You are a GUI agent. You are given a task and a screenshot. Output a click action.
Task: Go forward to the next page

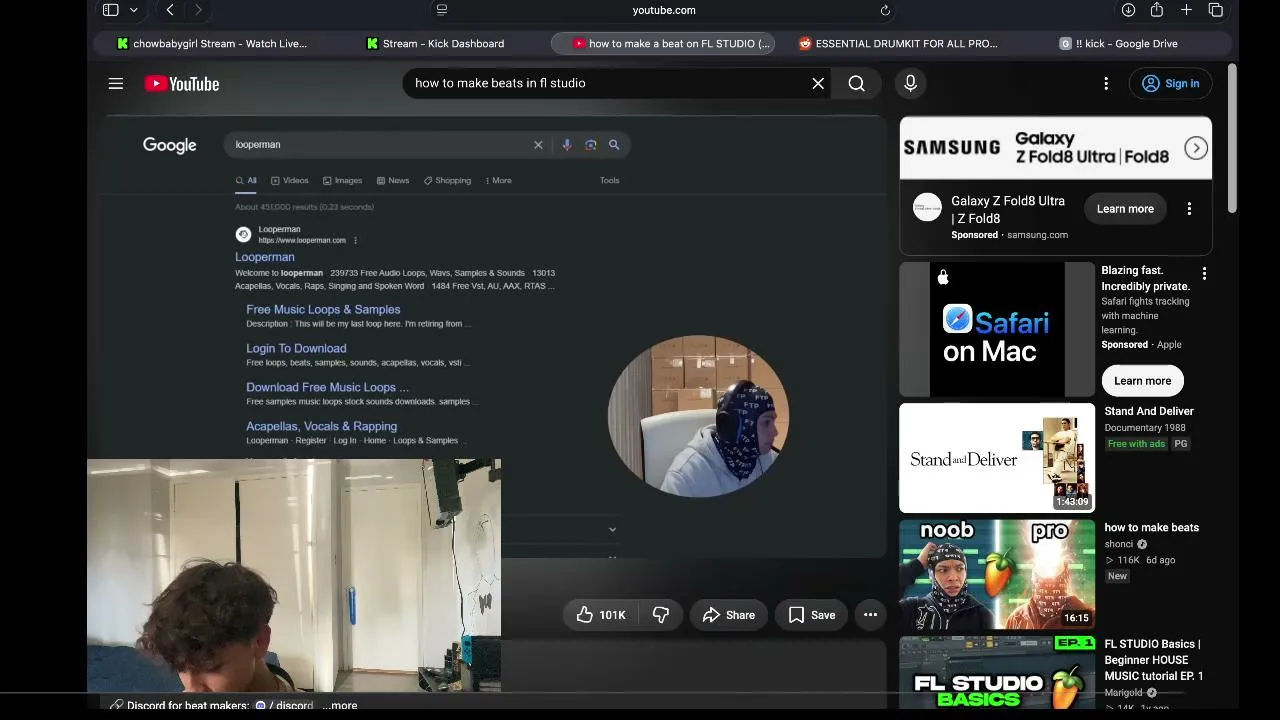click(x=198, y=10)
